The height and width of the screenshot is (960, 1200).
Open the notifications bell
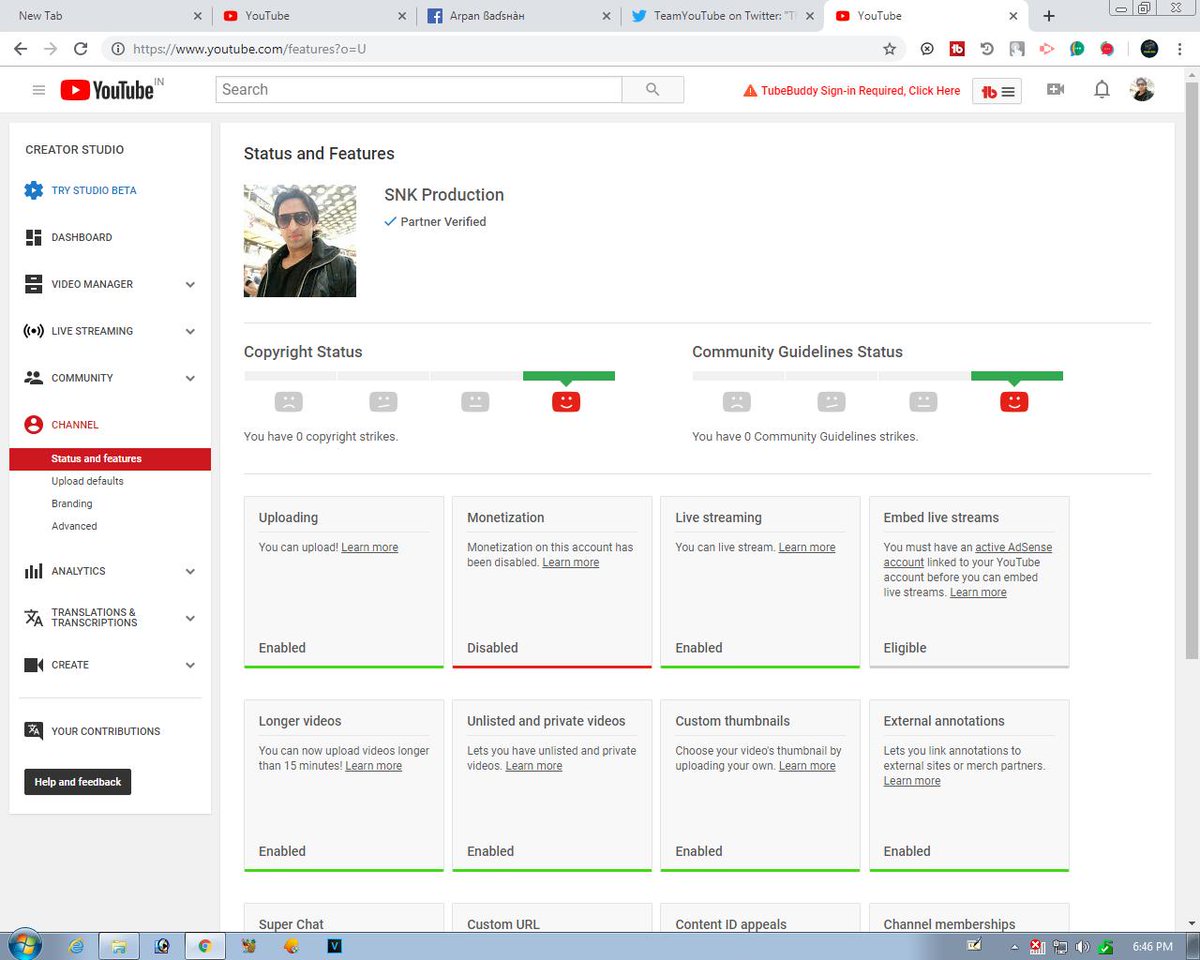tap(1101, 90)
